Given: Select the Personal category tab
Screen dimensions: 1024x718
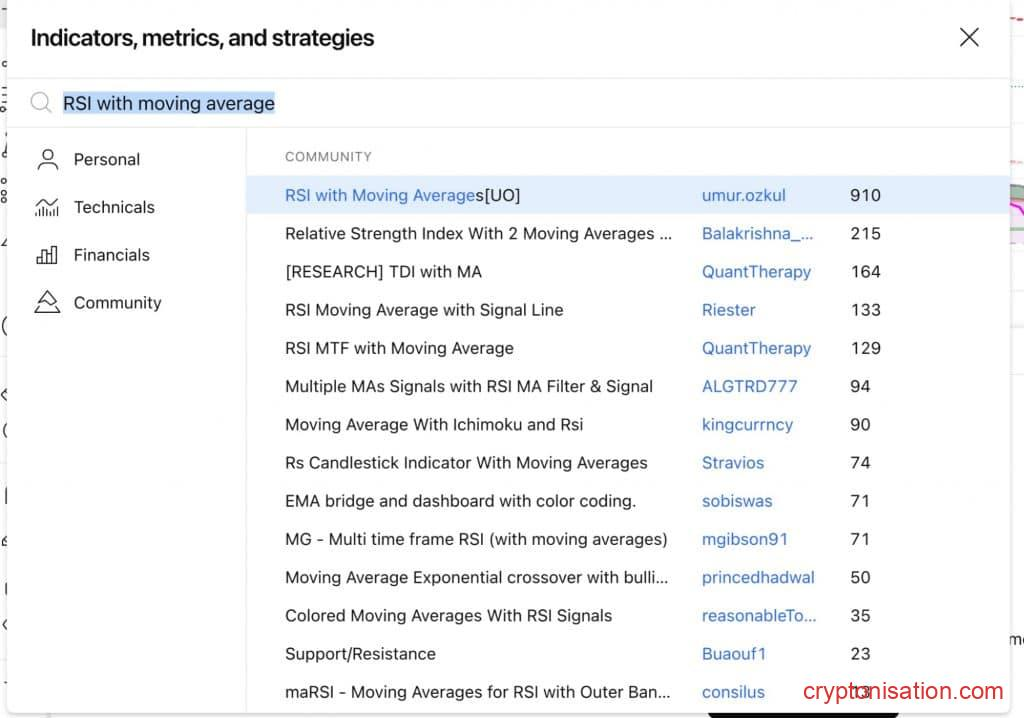Looking at the screenshot, I should pyautogui.click(x=106, y=159).
